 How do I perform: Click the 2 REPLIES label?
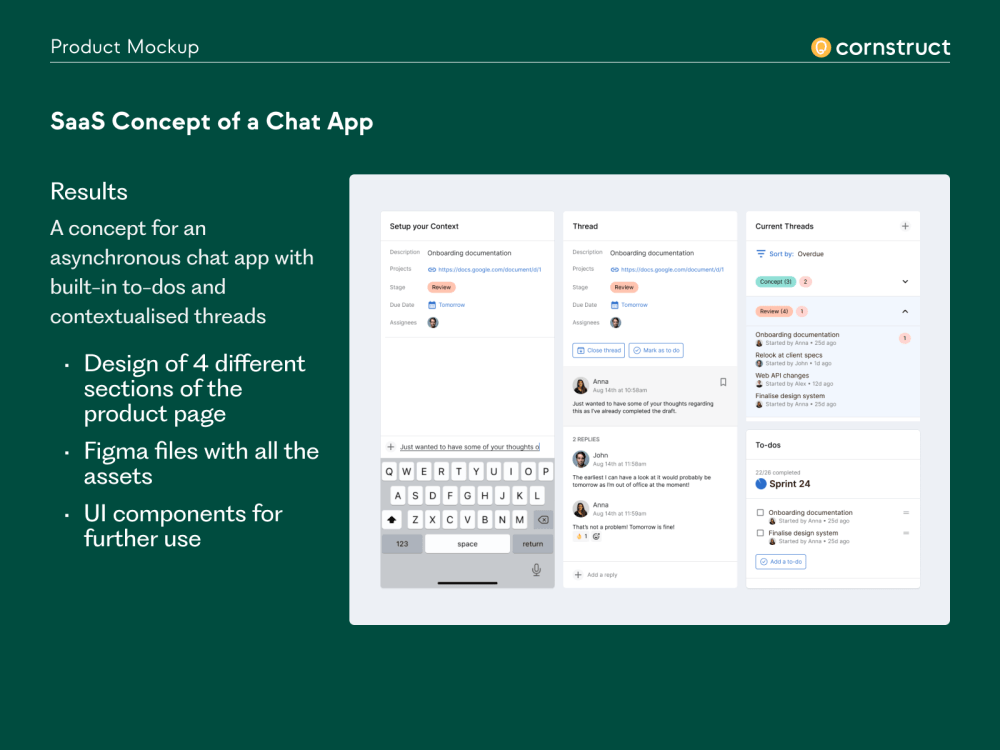tap(586, 439)
